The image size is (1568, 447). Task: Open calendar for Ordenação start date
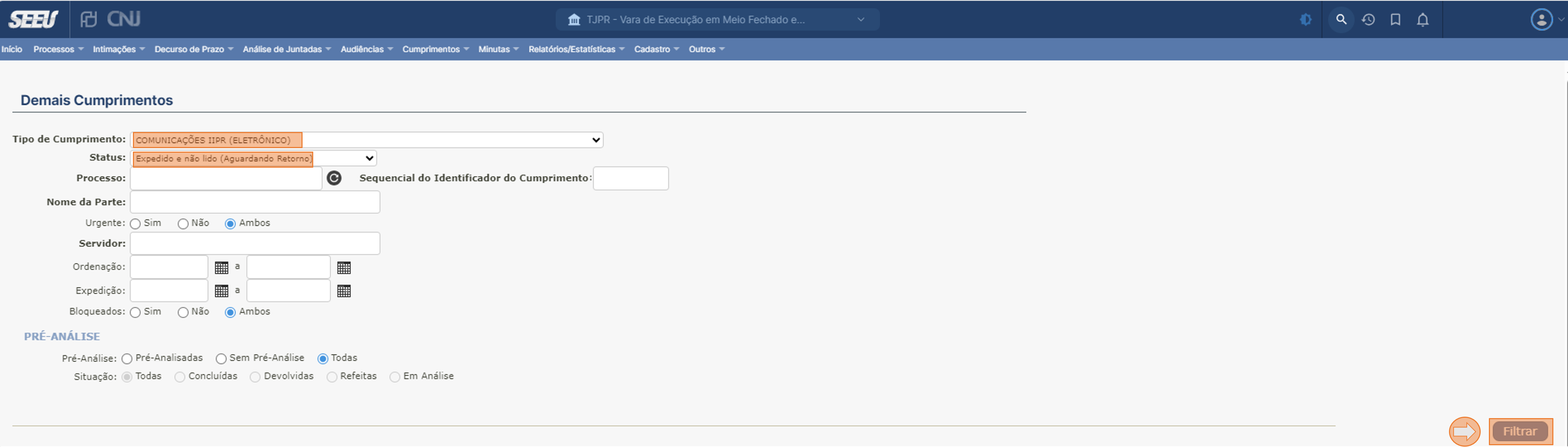pos(222,267)
